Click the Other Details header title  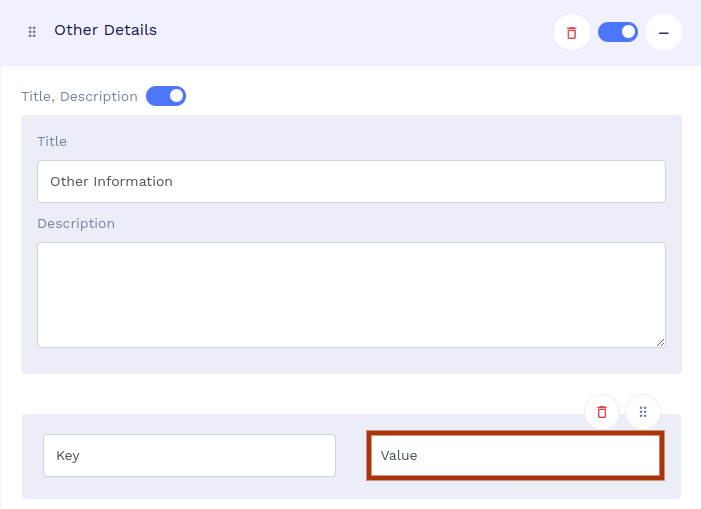click(105, 30)
